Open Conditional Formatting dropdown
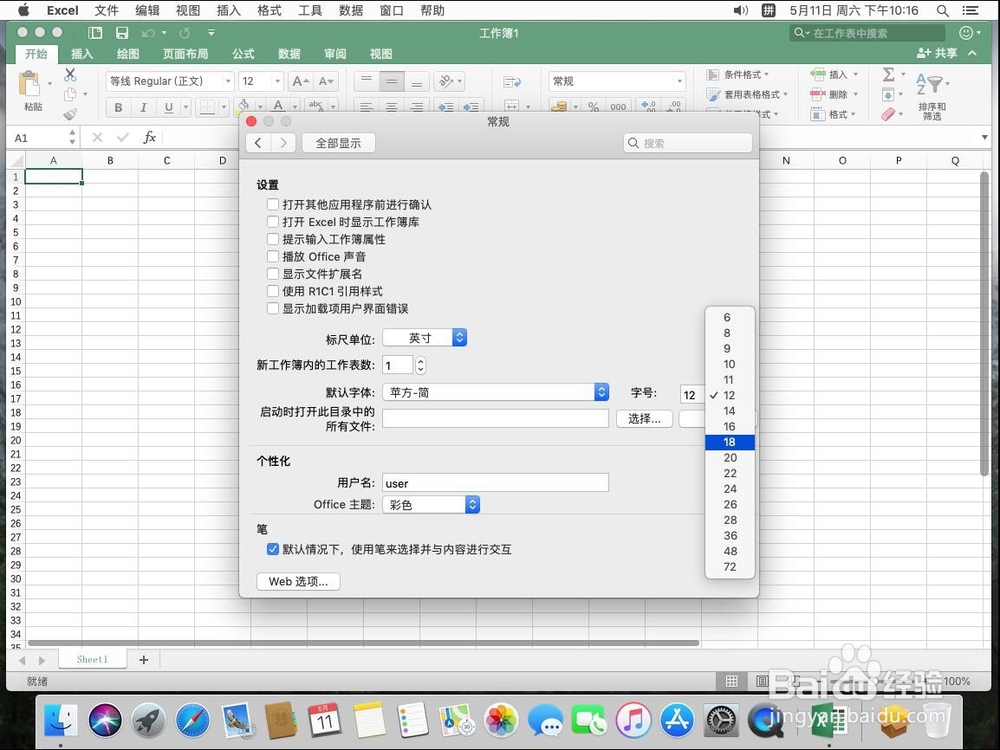This screenshot has height=750, width=1000. coord(738,75)
